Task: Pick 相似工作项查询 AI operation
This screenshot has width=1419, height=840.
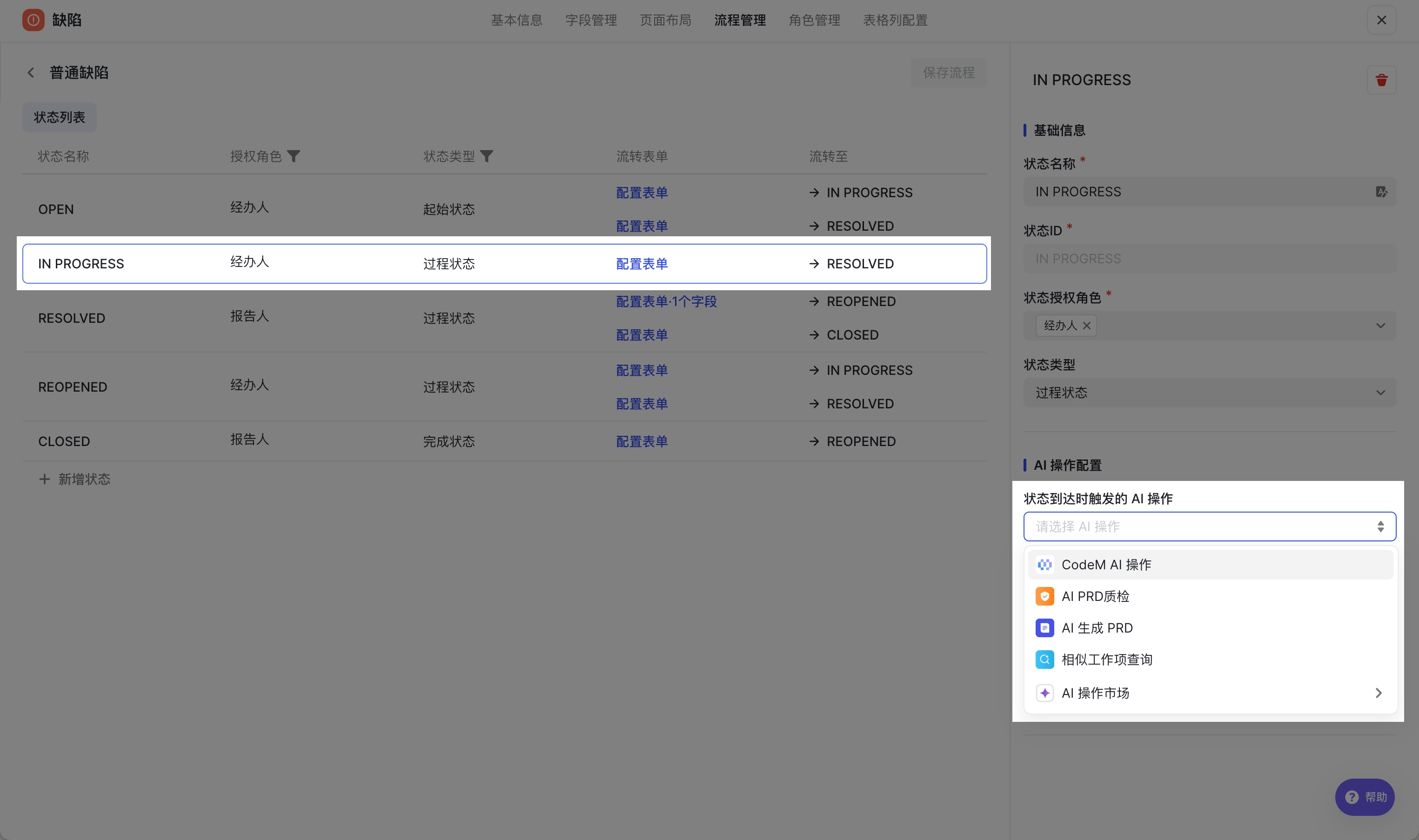Action: (x=1210, y=660)
